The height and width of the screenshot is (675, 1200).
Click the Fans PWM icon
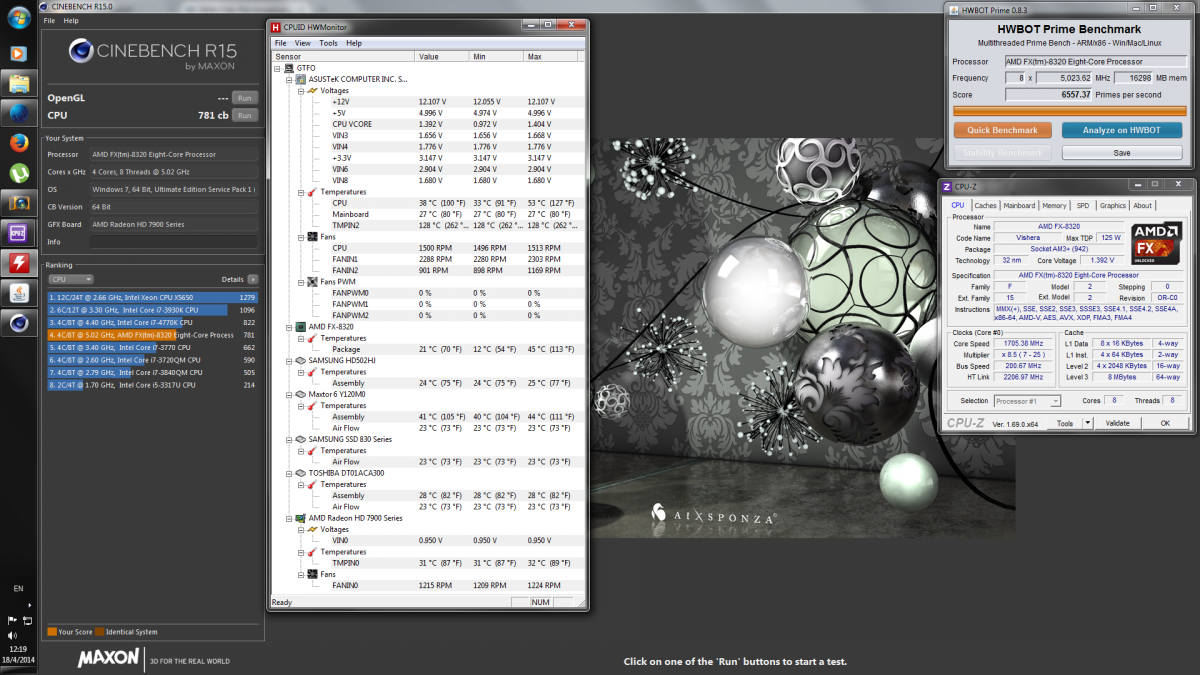point(311,282)
